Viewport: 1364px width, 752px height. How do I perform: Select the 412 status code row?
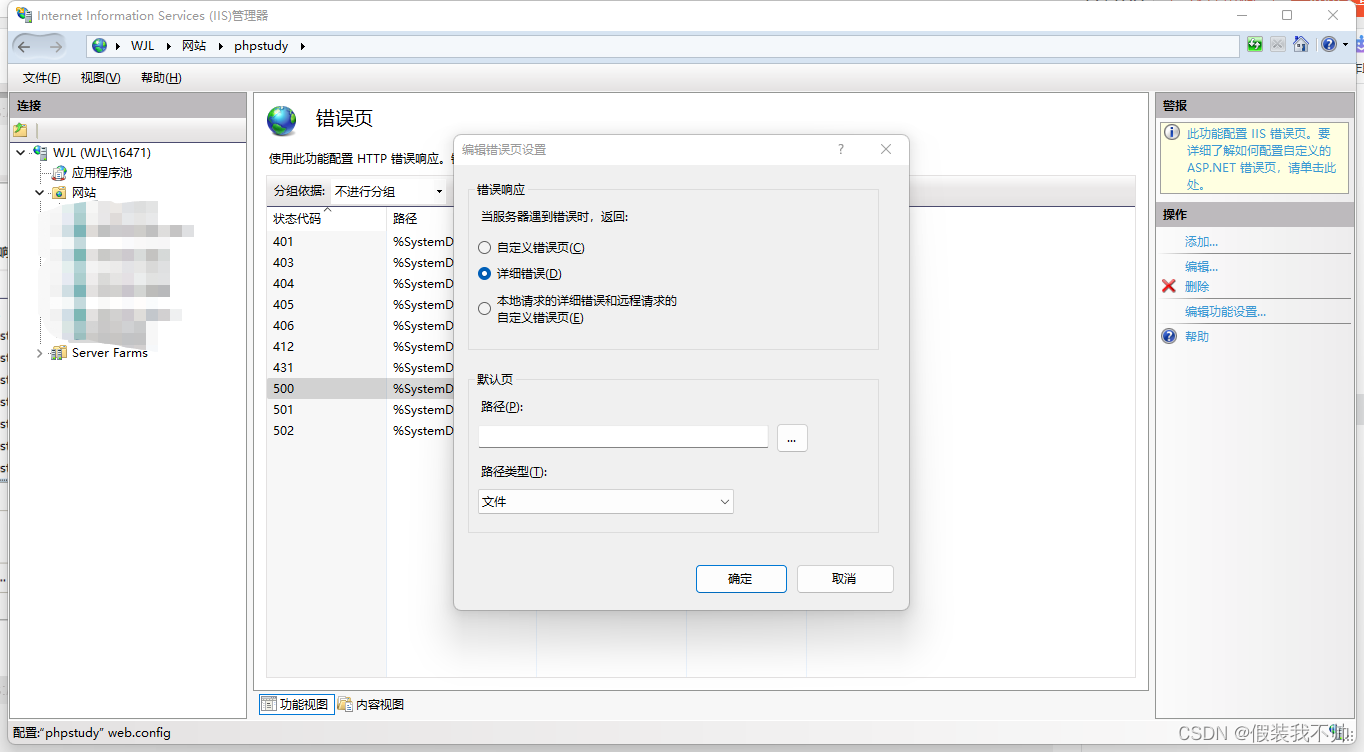click(x=360, y=347)
